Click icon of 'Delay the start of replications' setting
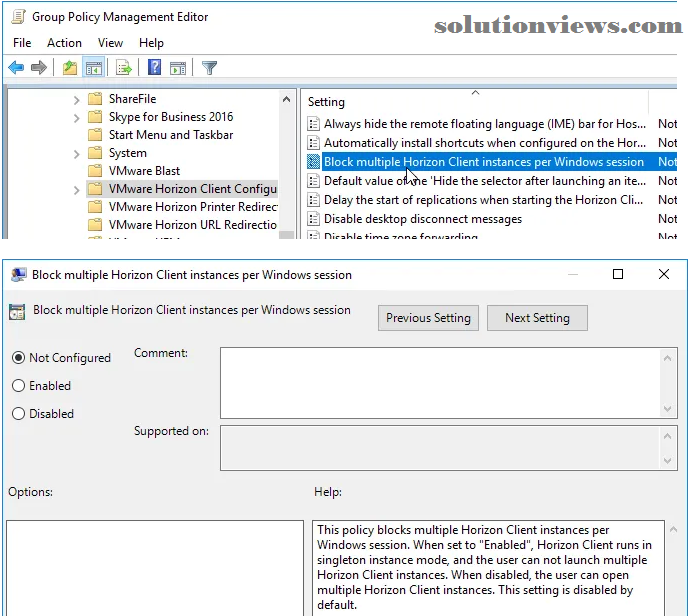The height and width of the screenshot is (616, 694). pyautogui.click(x=313, y=200)
